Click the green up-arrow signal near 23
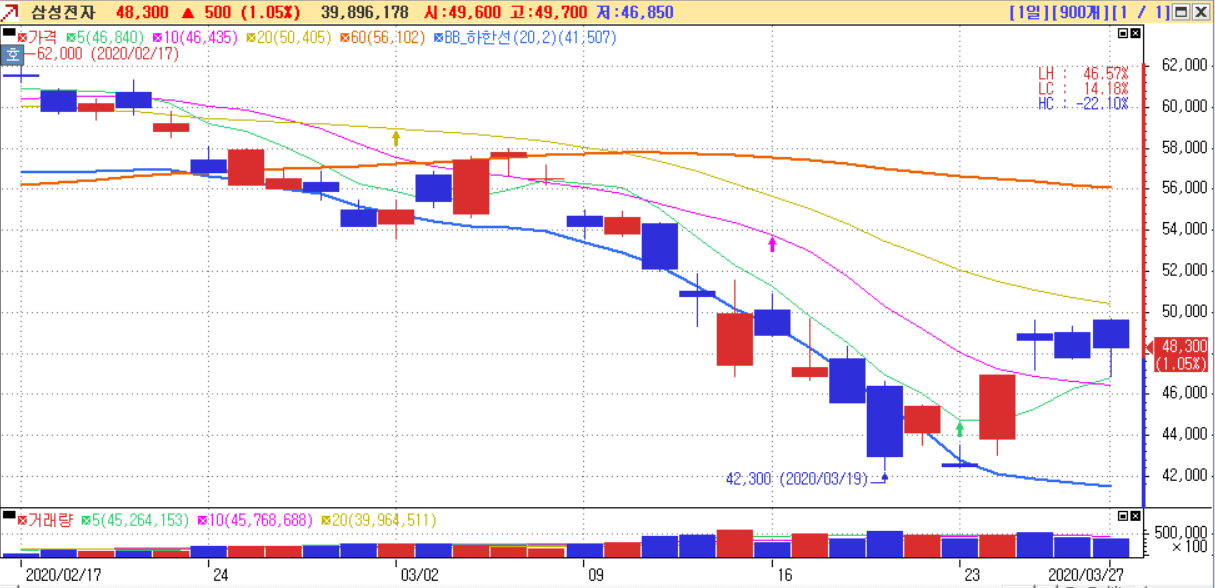1215x588 pixels. point(960,428)
